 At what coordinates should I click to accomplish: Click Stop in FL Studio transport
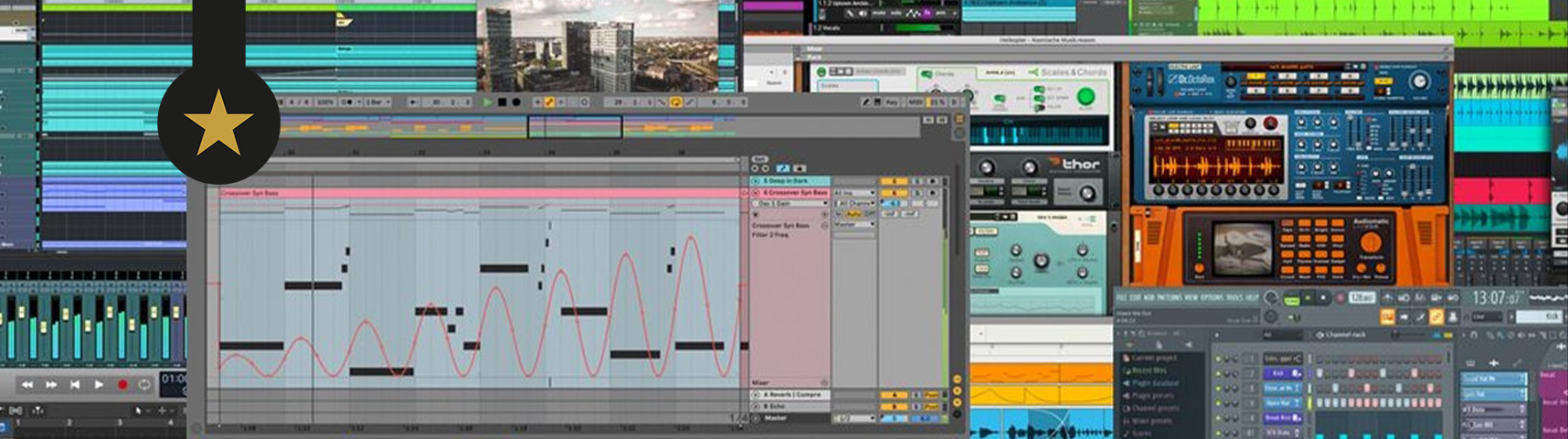(x=1323, y=297)
